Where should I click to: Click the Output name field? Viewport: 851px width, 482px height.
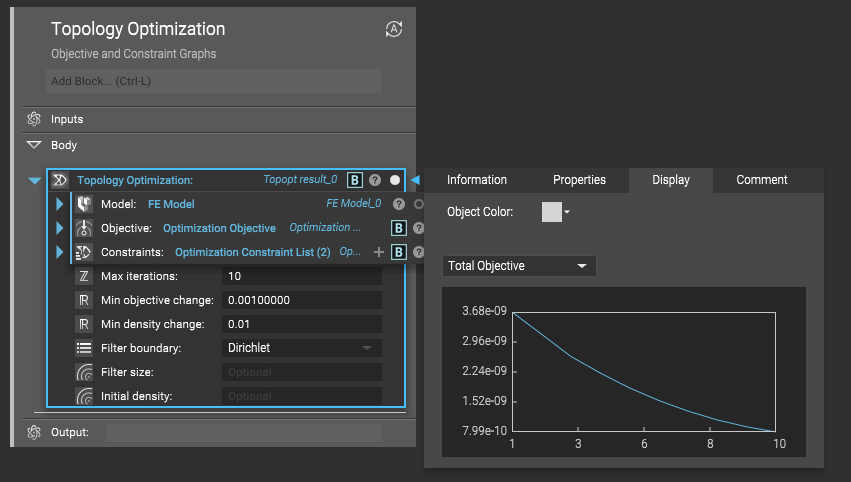pos(244,433)
